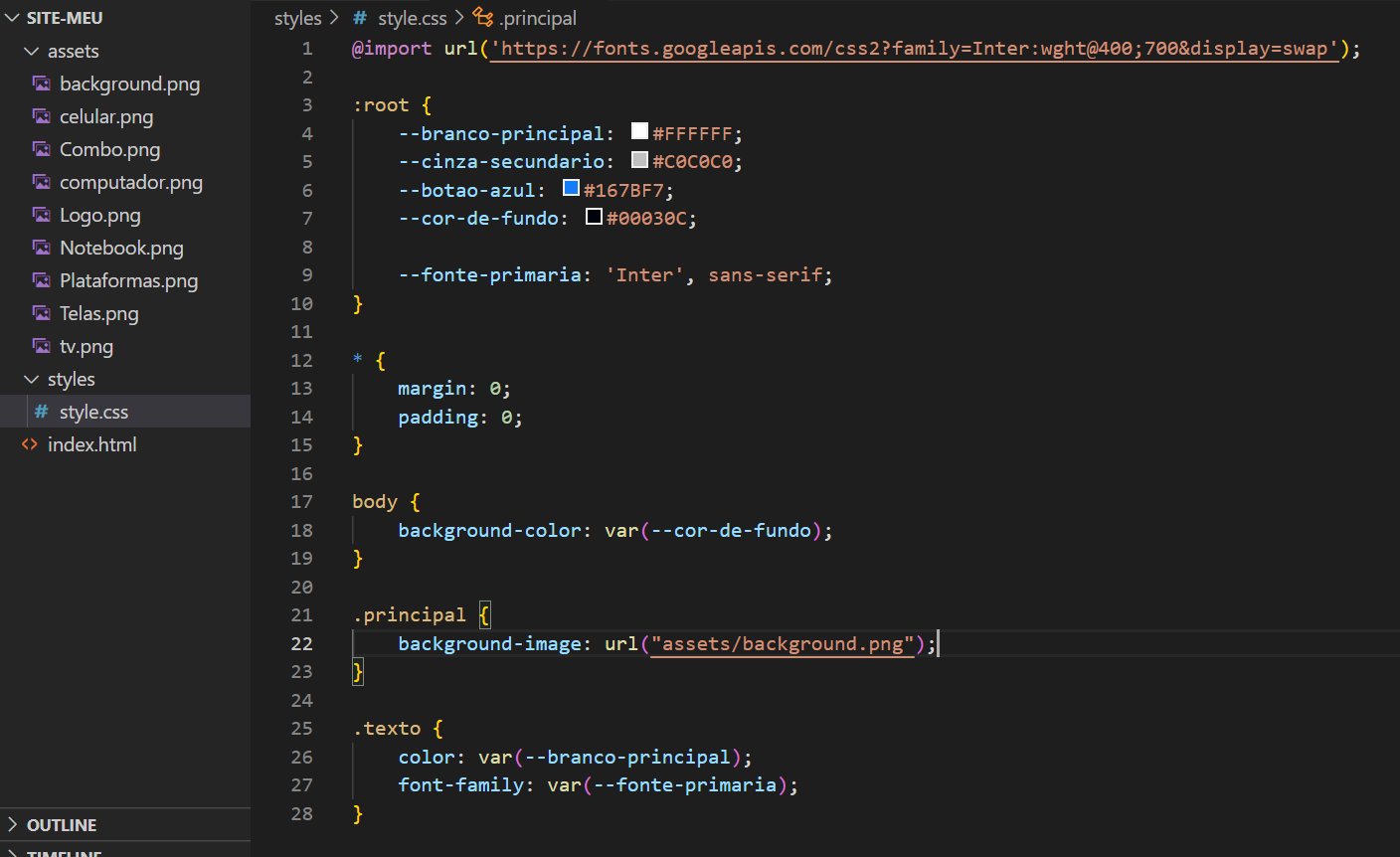Select Combo.png in the file tree
This screenshot has width=1400, height=857.
point(109,149)
